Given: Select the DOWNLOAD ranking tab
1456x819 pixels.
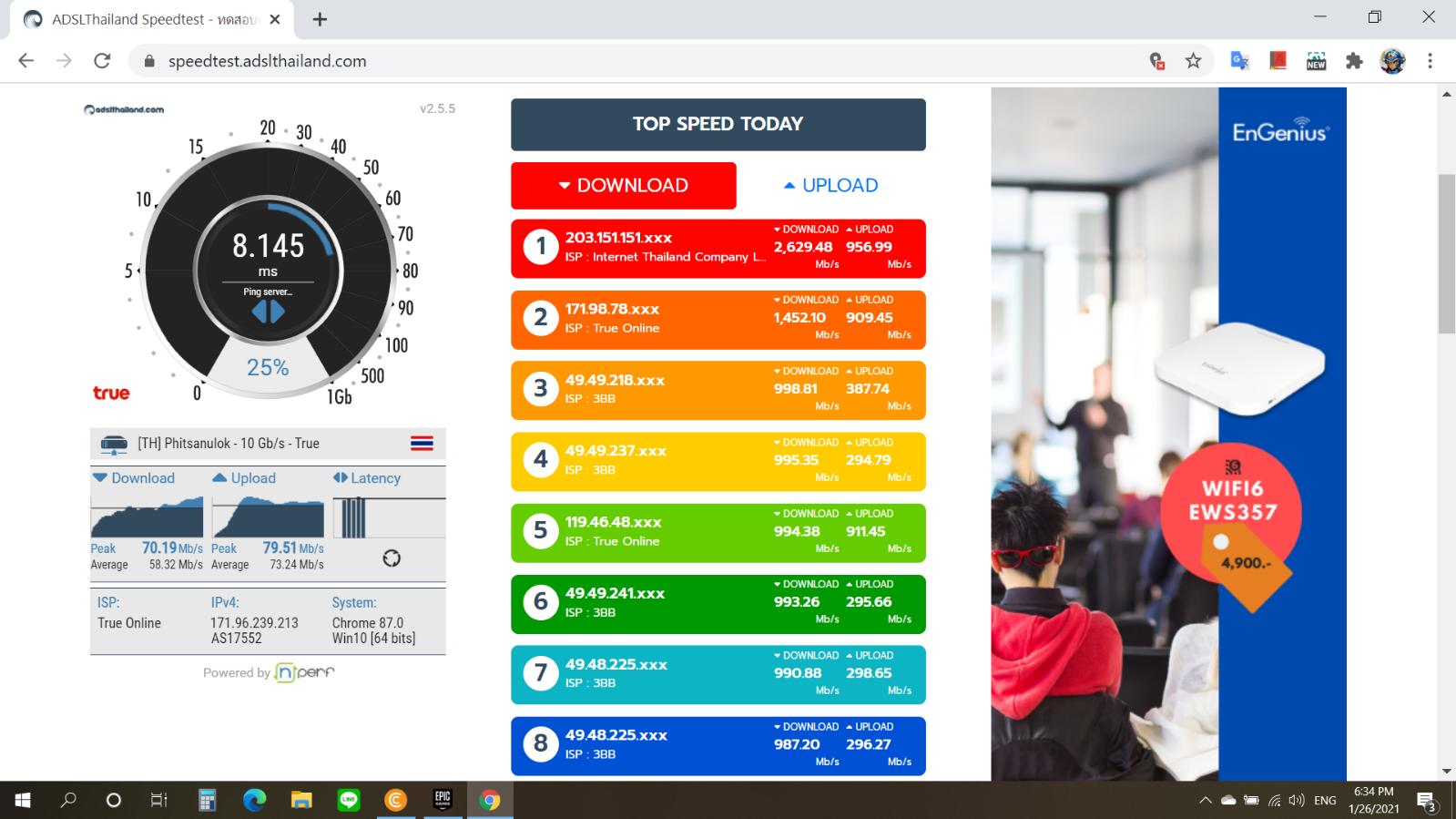Looking at the screenshot, I should 624,186.
